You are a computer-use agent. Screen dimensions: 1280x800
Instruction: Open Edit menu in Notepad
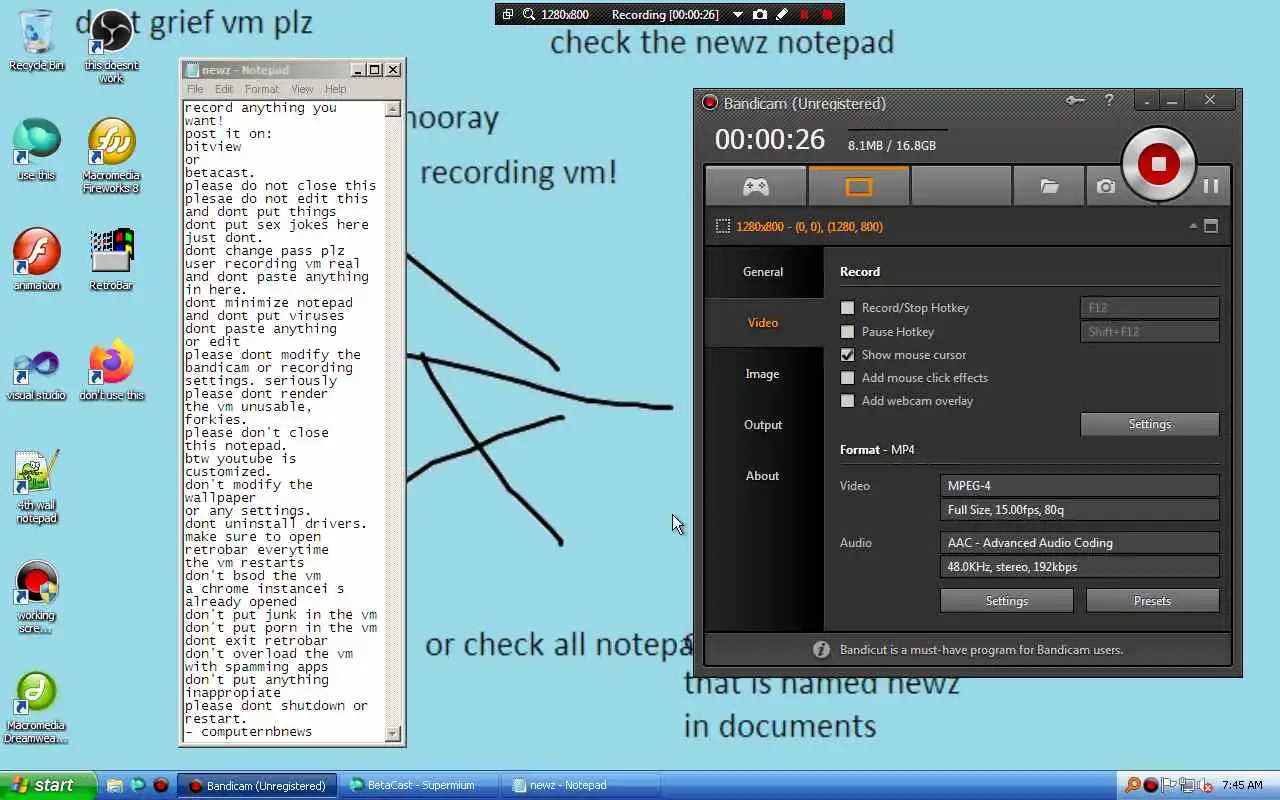pyautogui.click(x=224, y=89)
